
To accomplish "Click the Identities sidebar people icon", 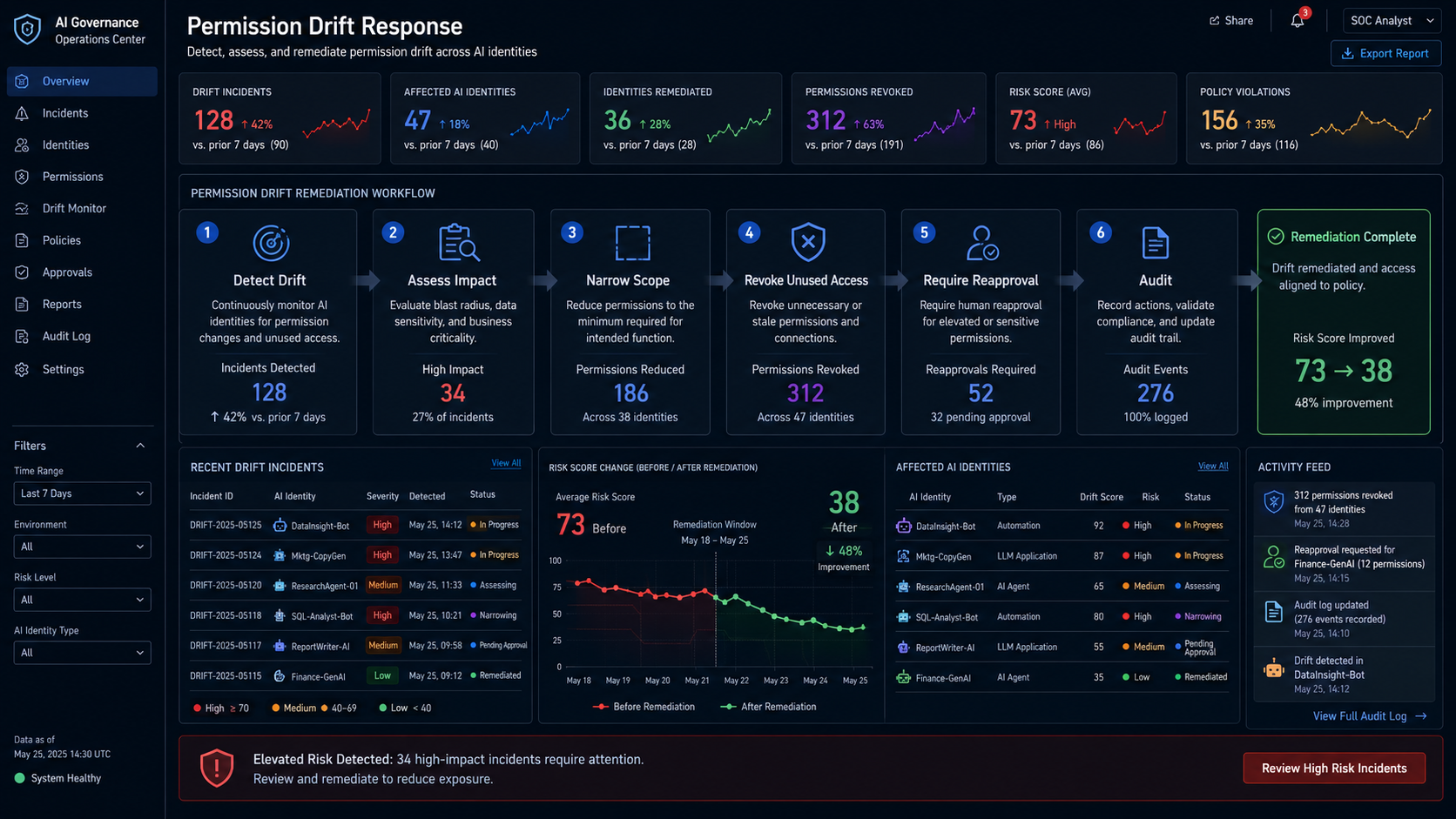I will coord(23,145).
